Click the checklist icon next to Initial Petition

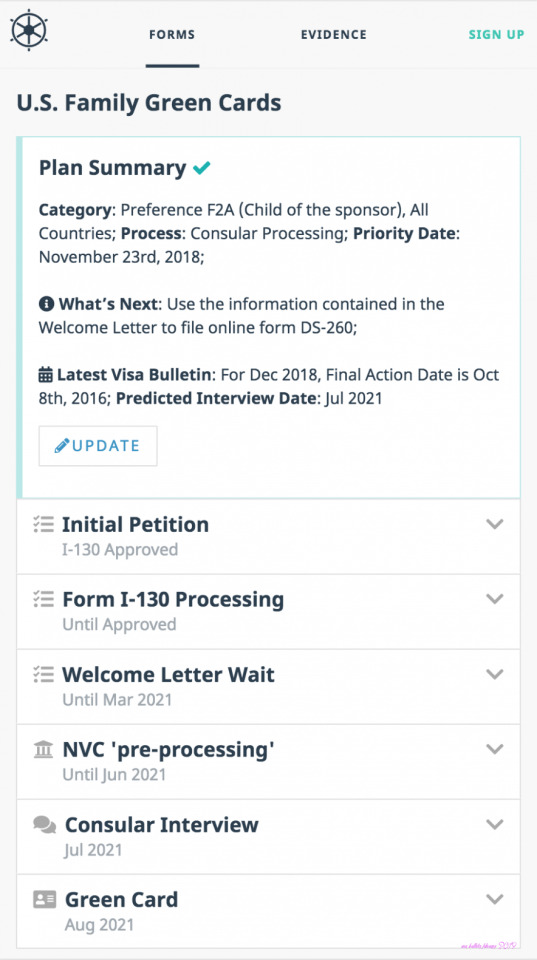43,524
